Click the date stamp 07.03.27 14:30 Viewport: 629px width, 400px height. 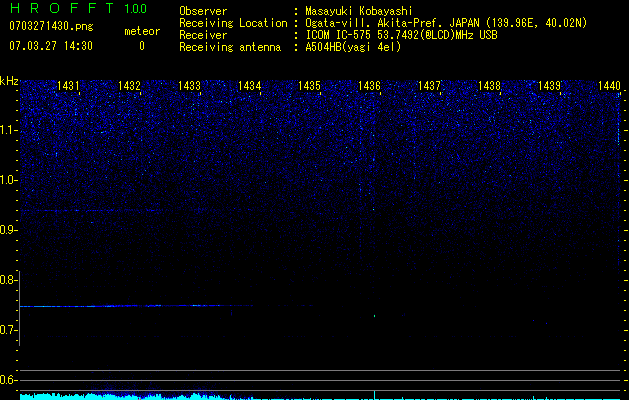click(51, 46)
